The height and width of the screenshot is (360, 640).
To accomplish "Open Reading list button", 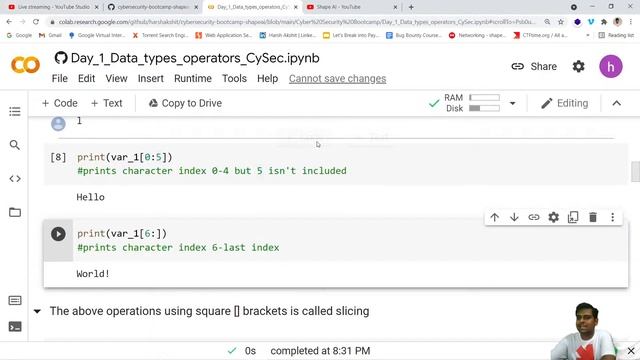I will pos(616,36).
